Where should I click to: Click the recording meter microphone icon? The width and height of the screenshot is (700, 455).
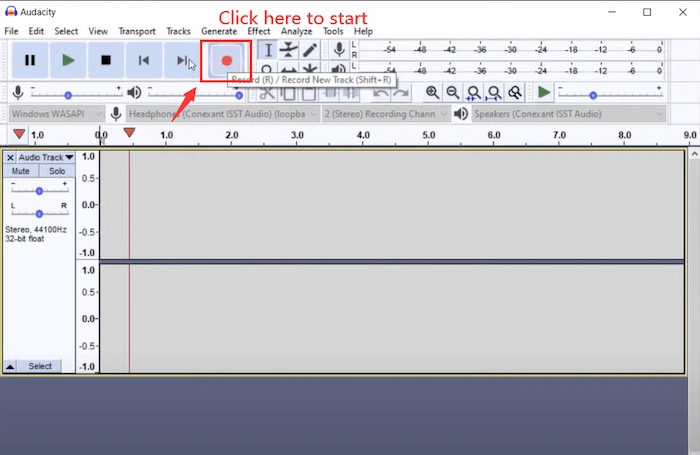coord(339,50)
